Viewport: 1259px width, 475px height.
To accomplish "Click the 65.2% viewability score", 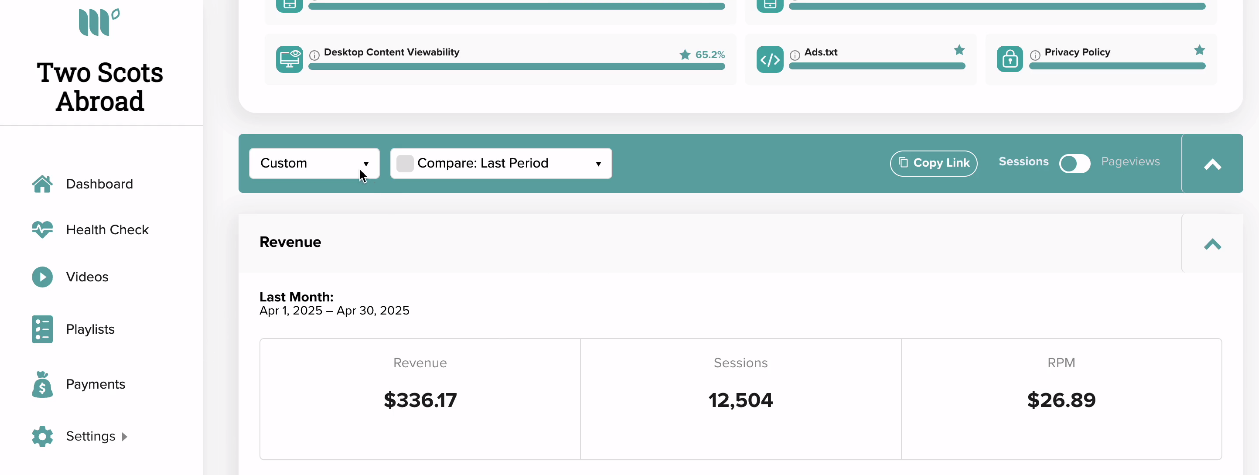I will pyautogui.click(x=710, y=55).
